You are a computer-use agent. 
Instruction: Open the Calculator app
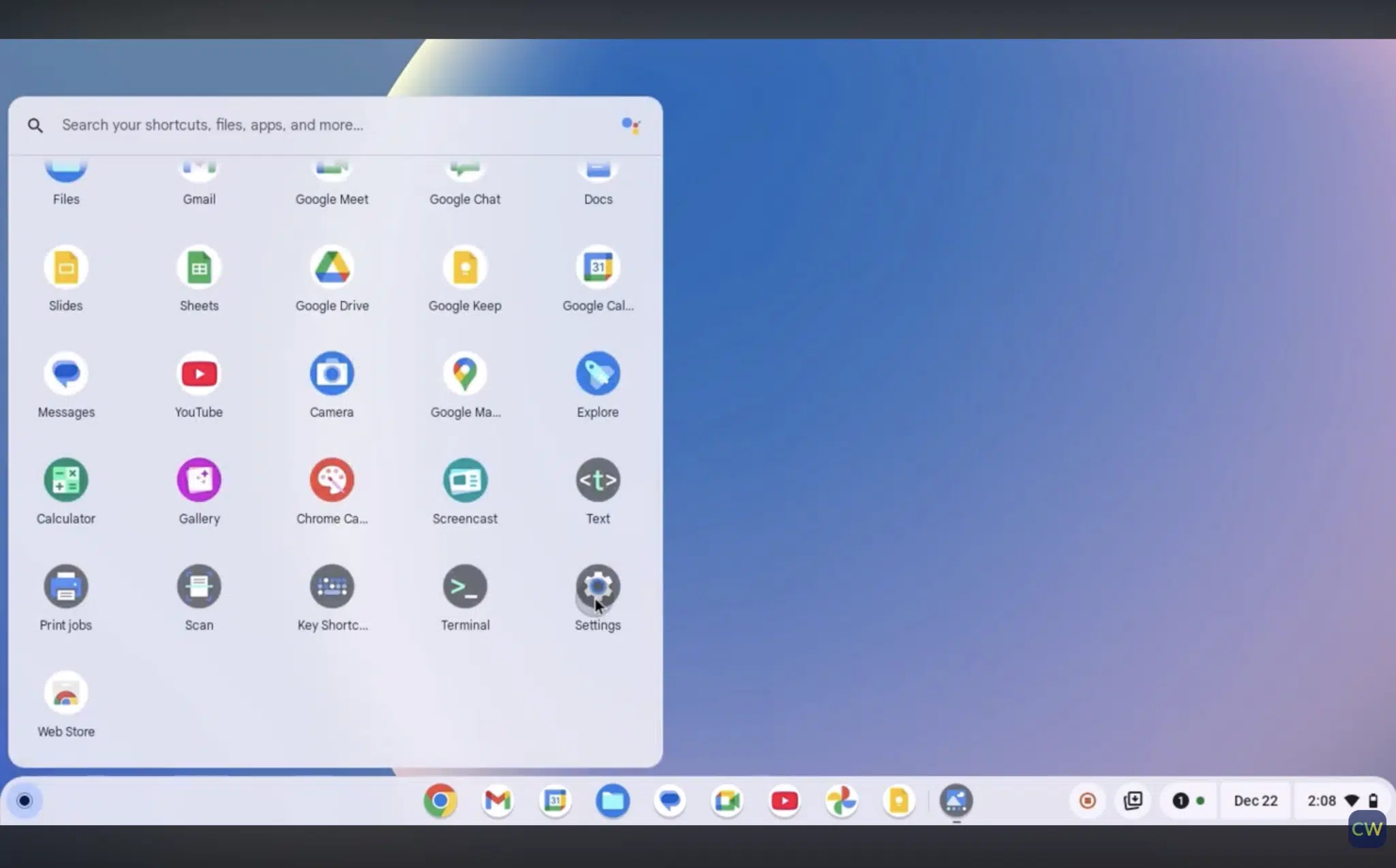pyautogui.click(x=66, y=491)
